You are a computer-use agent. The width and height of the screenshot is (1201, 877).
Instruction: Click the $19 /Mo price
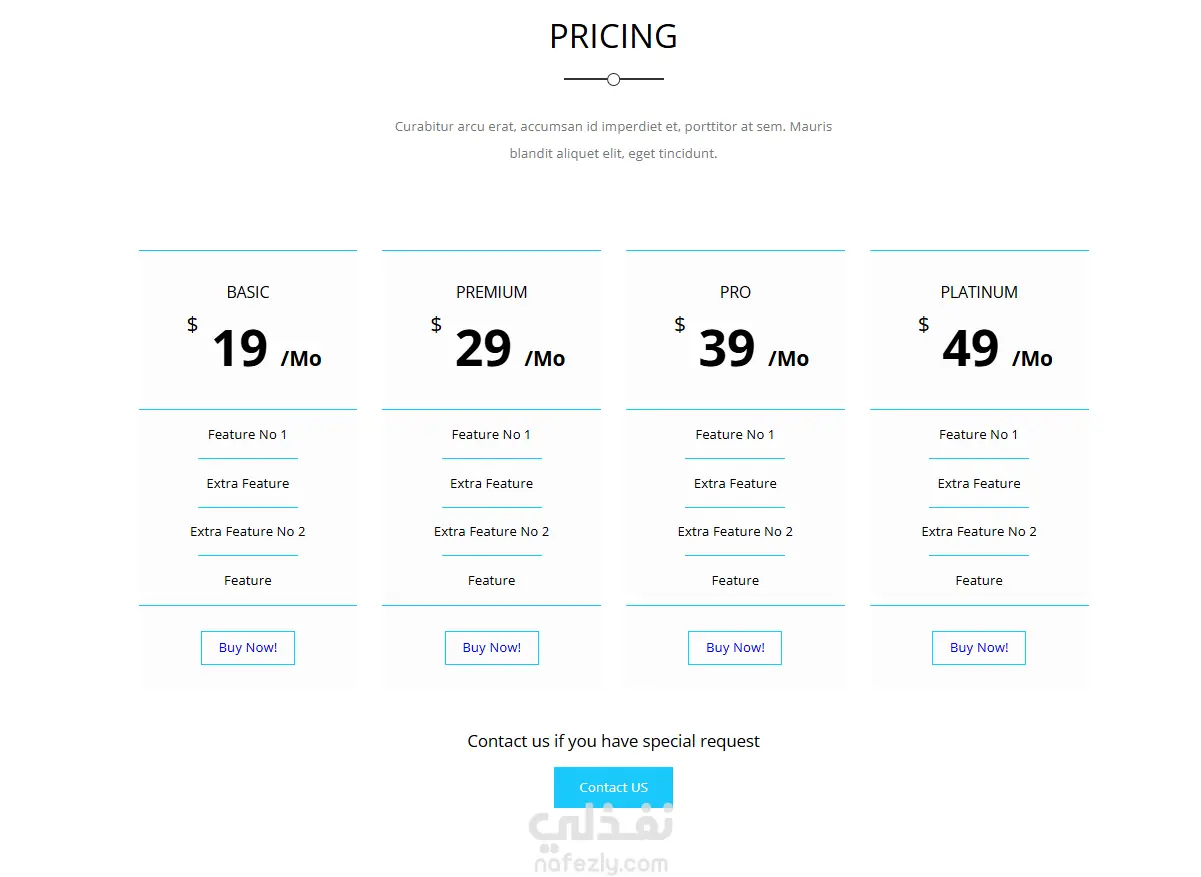pyautogui.click(x=255, y=348)
